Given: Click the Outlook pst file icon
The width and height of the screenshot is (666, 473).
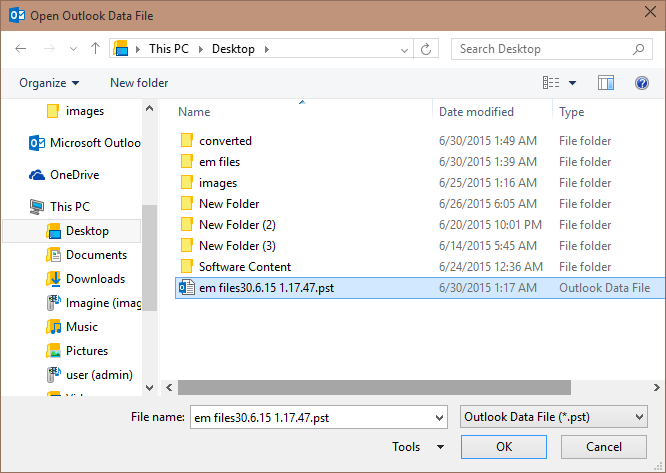Looking at the screenshot, I should tap(186, 287).
